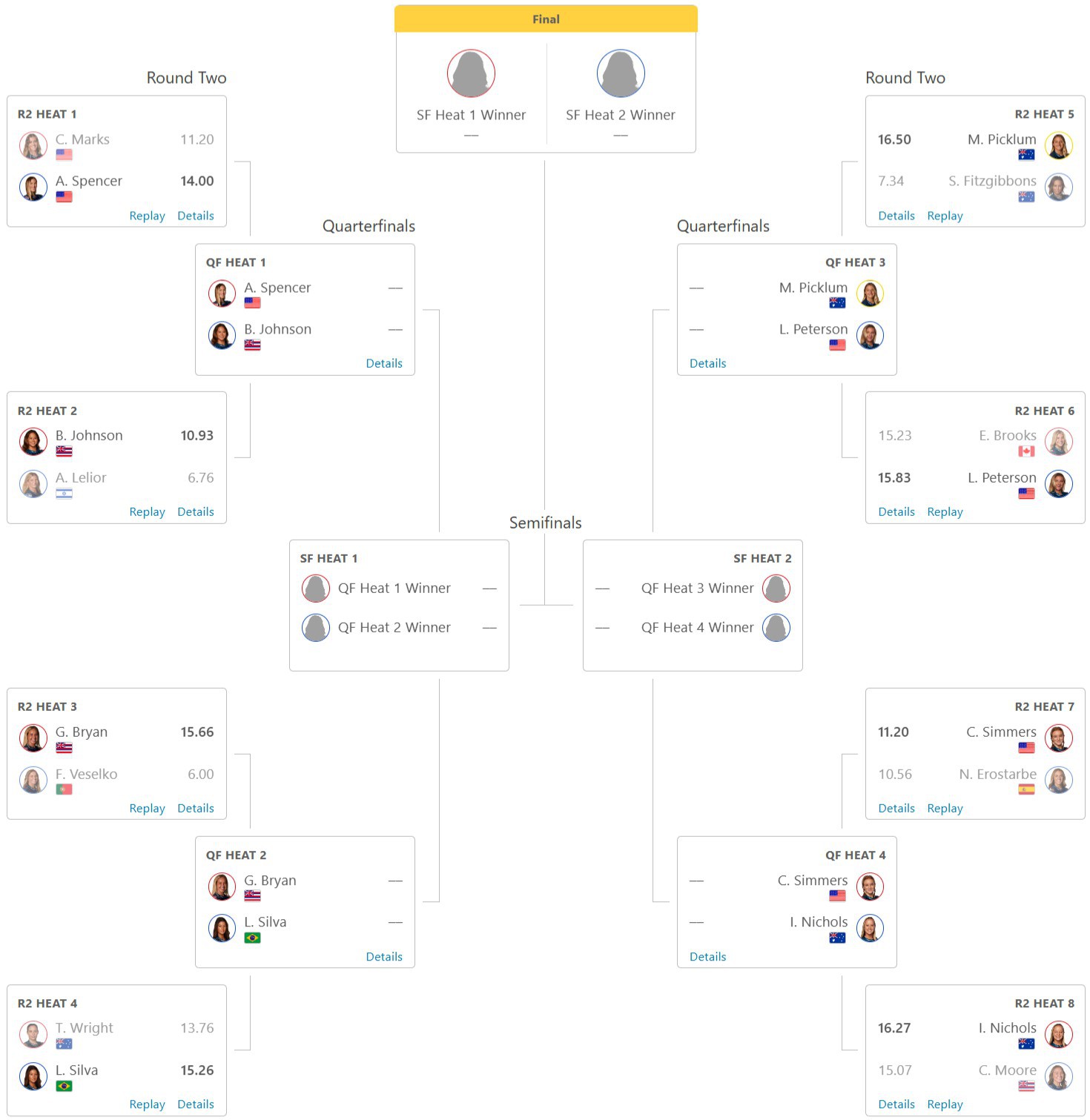Click G. Bryan avatar in R2 Heat 3
The image size is (1090, 1120).
click(x=33, y=738)
